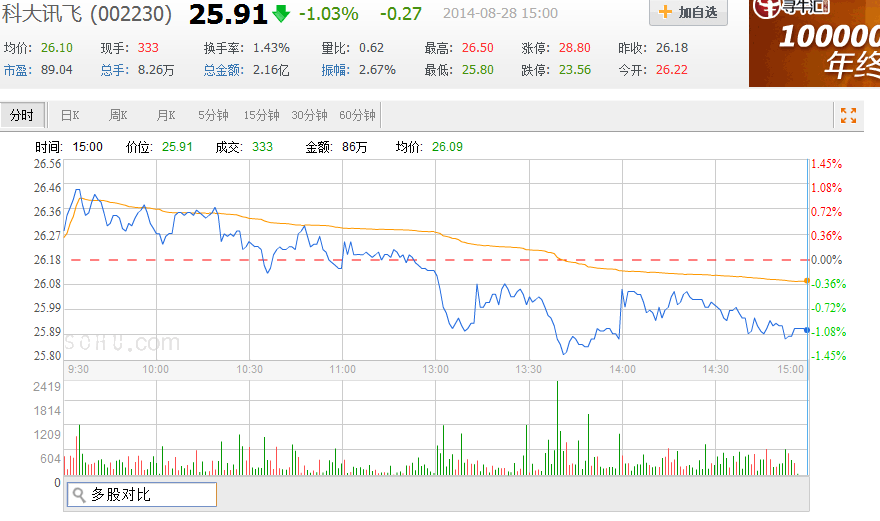Click the 100000 年终 advertisement banner

click(x=814, y=43)
